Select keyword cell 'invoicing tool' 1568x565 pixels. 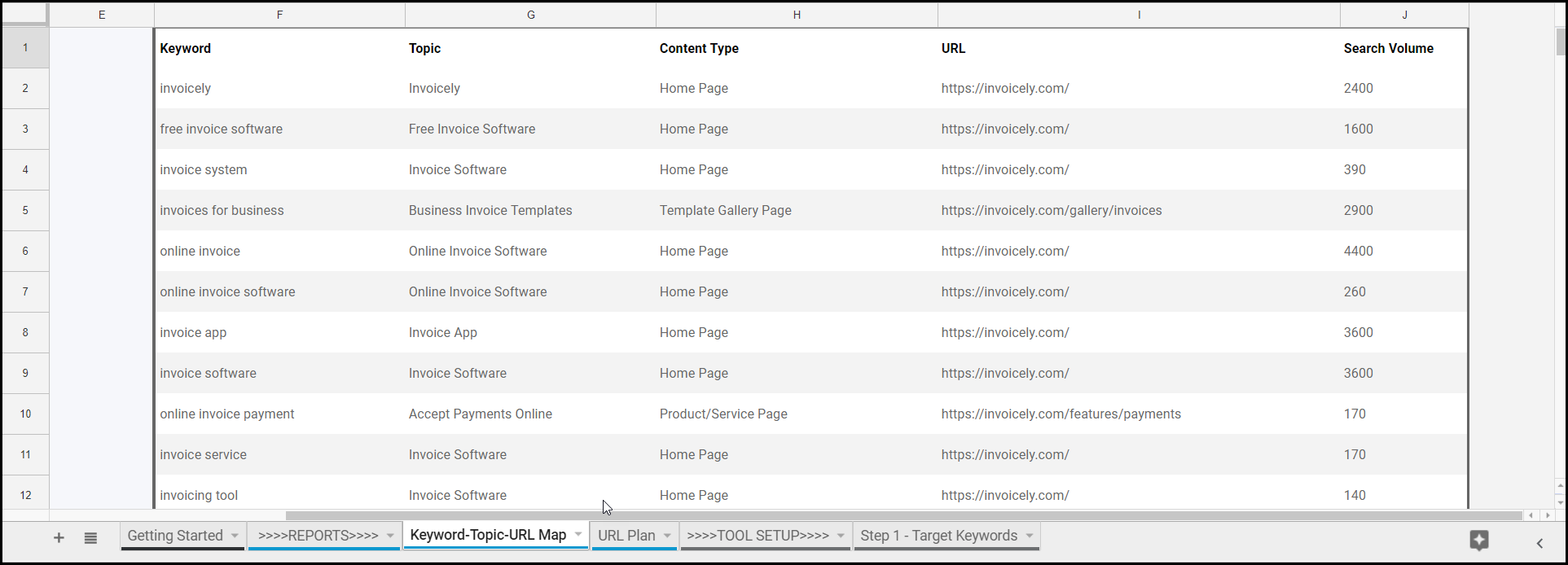pos(279,493)
